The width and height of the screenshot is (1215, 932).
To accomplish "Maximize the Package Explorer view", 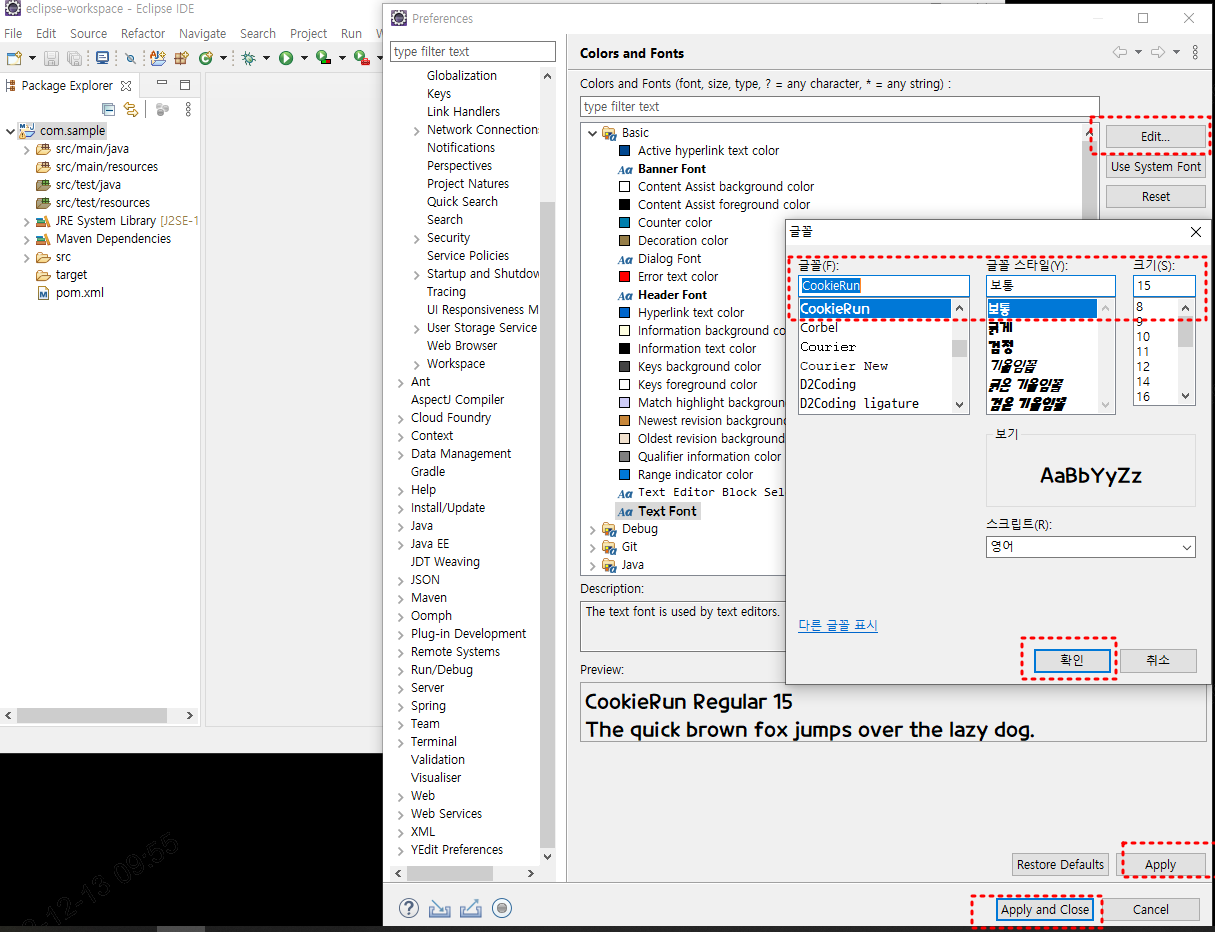I will (x=185, y=85).
